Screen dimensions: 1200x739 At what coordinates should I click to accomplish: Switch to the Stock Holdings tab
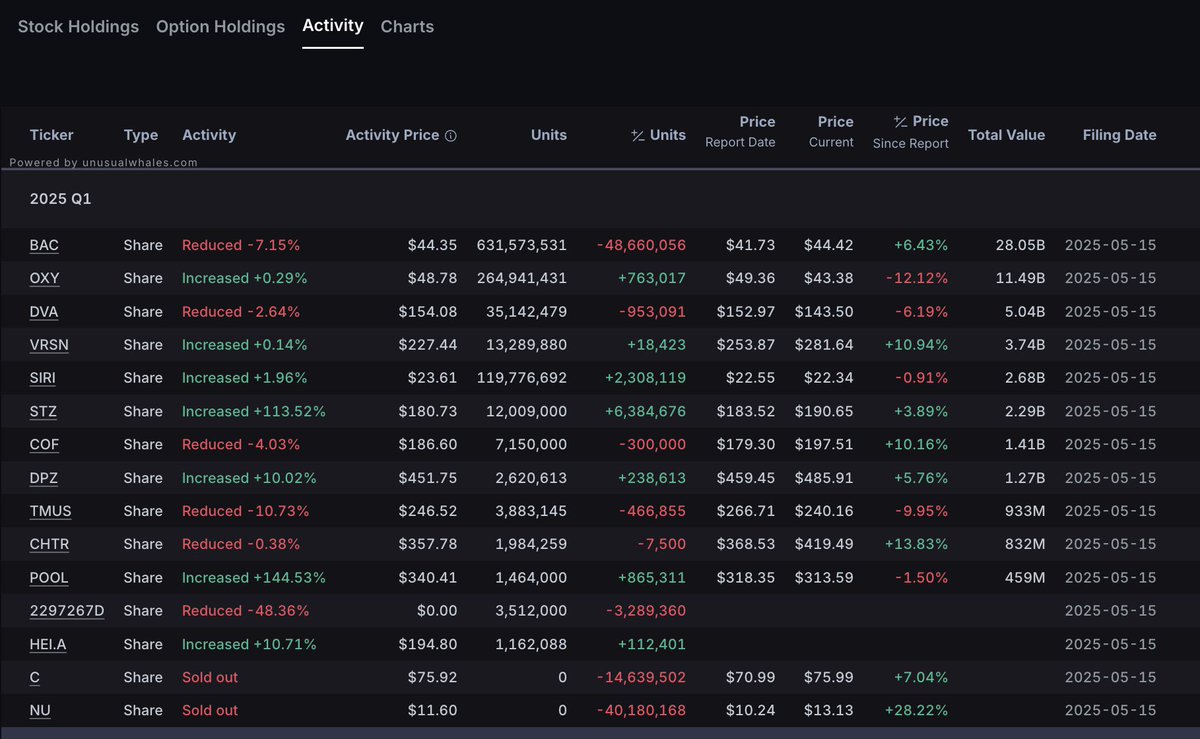(78, 27)
